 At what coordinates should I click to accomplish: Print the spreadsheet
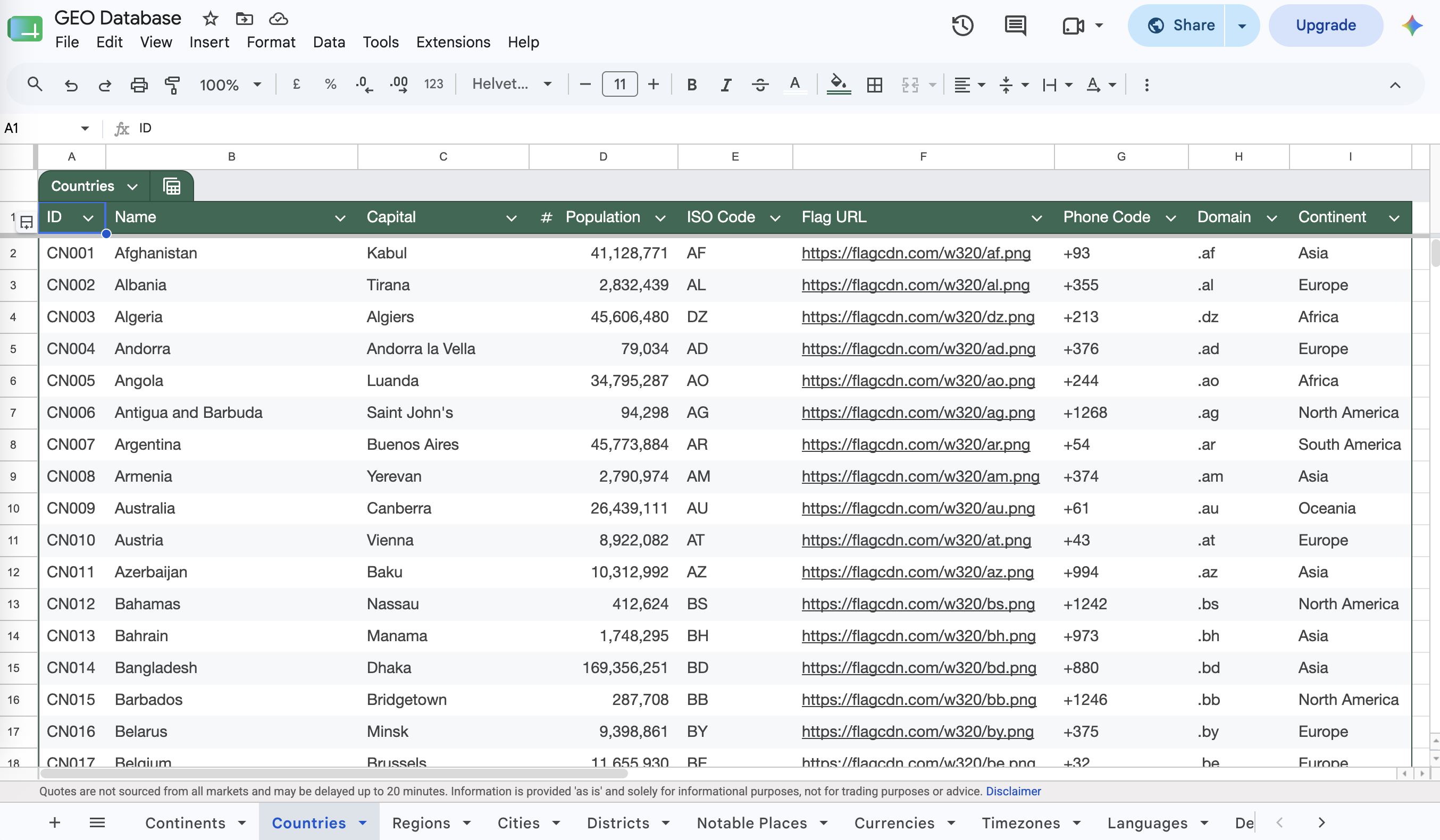[x=139, y=85]
